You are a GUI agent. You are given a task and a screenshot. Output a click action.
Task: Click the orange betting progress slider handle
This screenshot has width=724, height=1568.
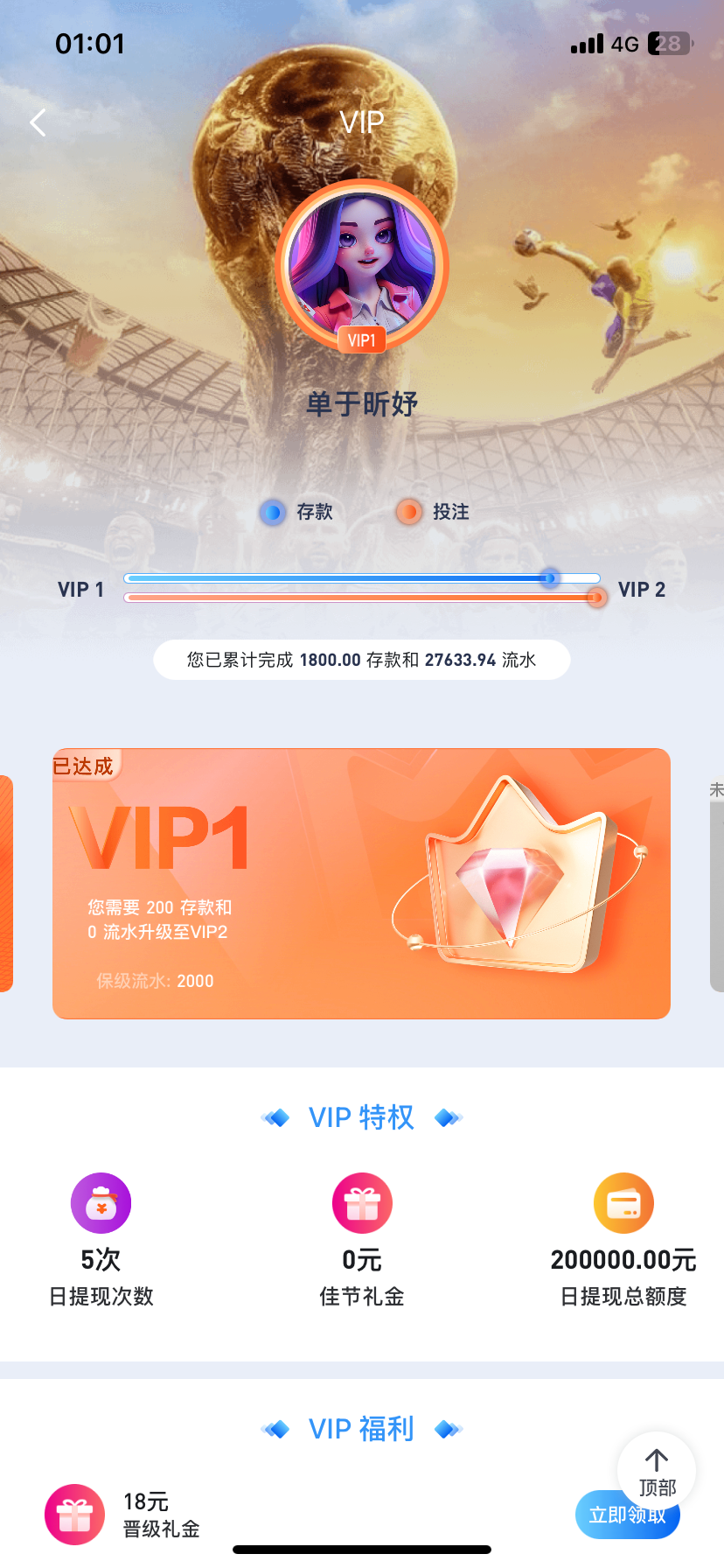point(596,598)
